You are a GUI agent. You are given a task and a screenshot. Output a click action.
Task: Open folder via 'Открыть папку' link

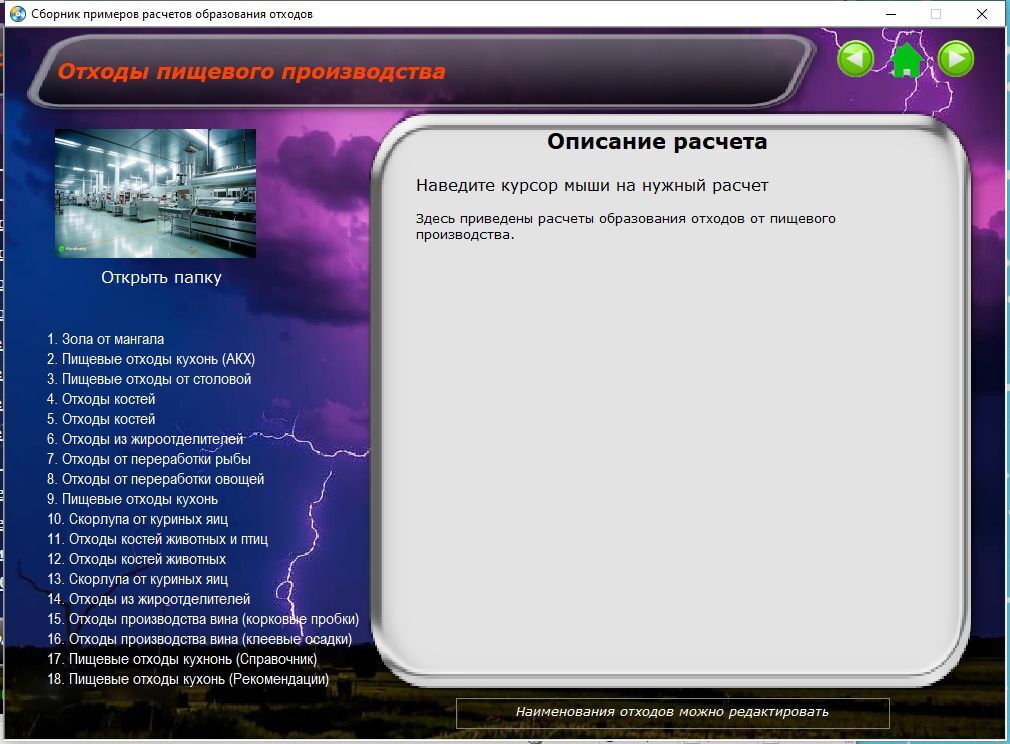coord(161,278)
